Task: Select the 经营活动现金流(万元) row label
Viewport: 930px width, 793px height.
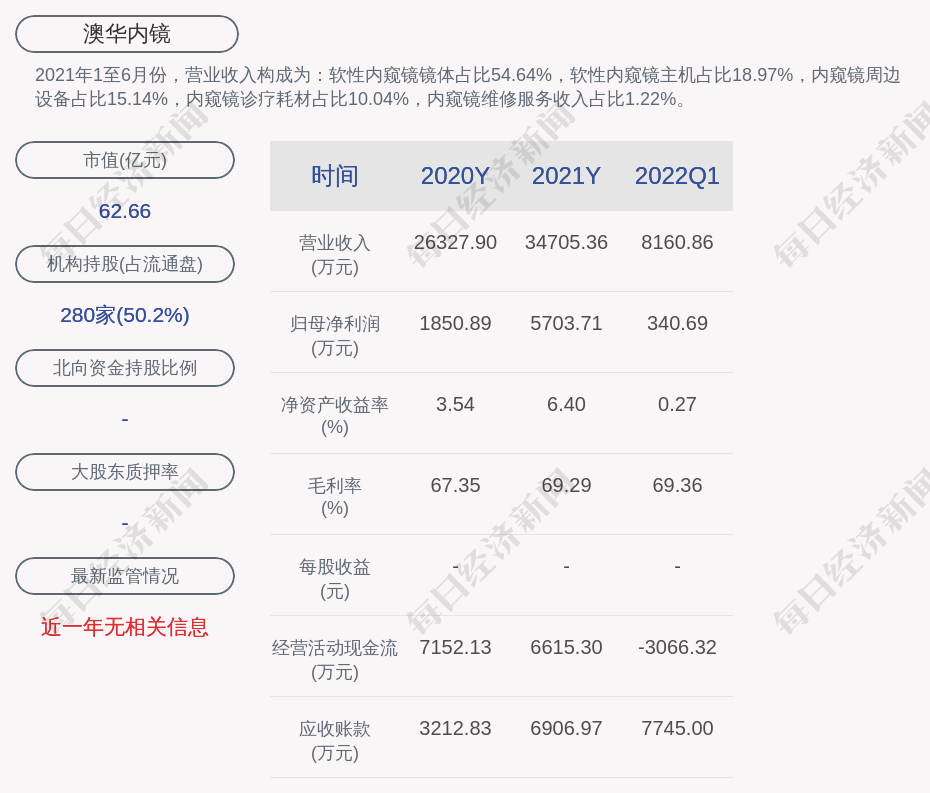Action: point(335,660)
